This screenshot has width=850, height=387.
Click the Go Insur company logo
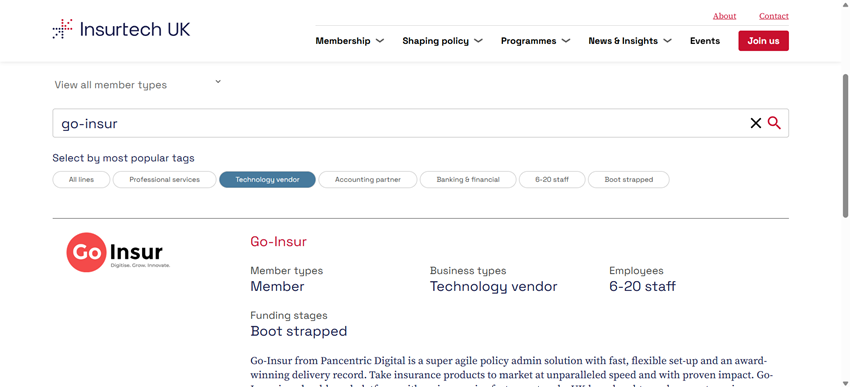(x=118, y=252)
